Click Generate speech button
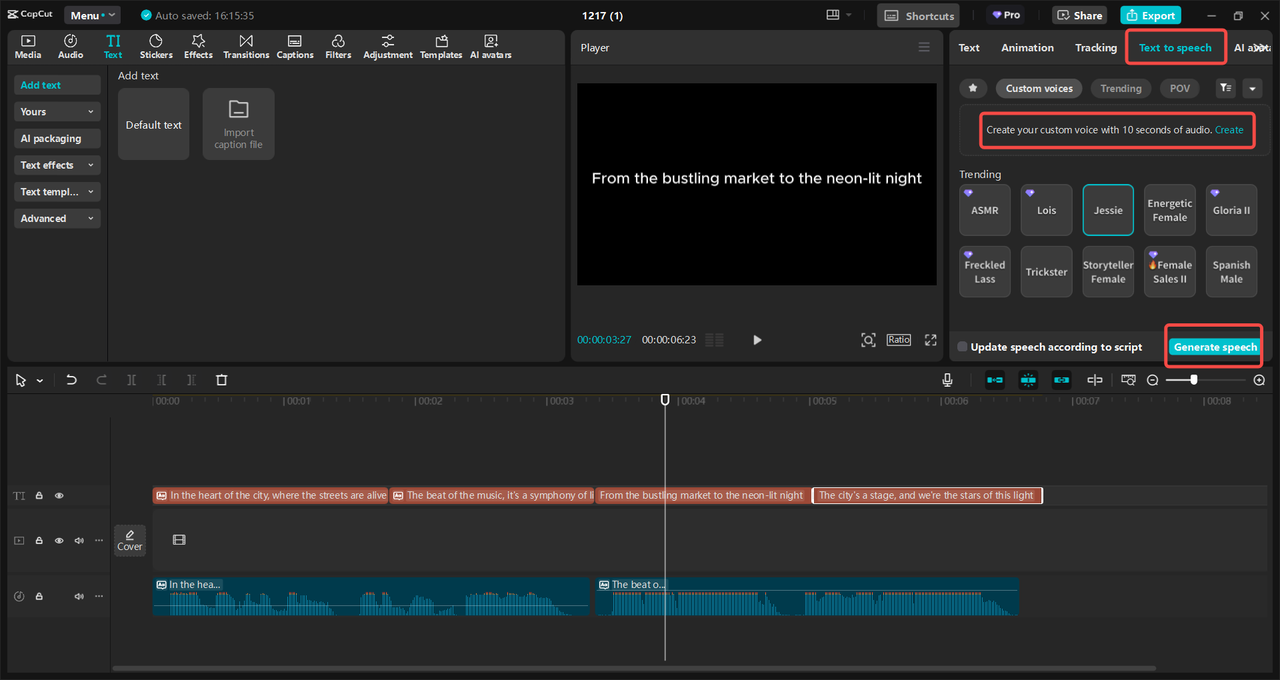 point(1215,347)
